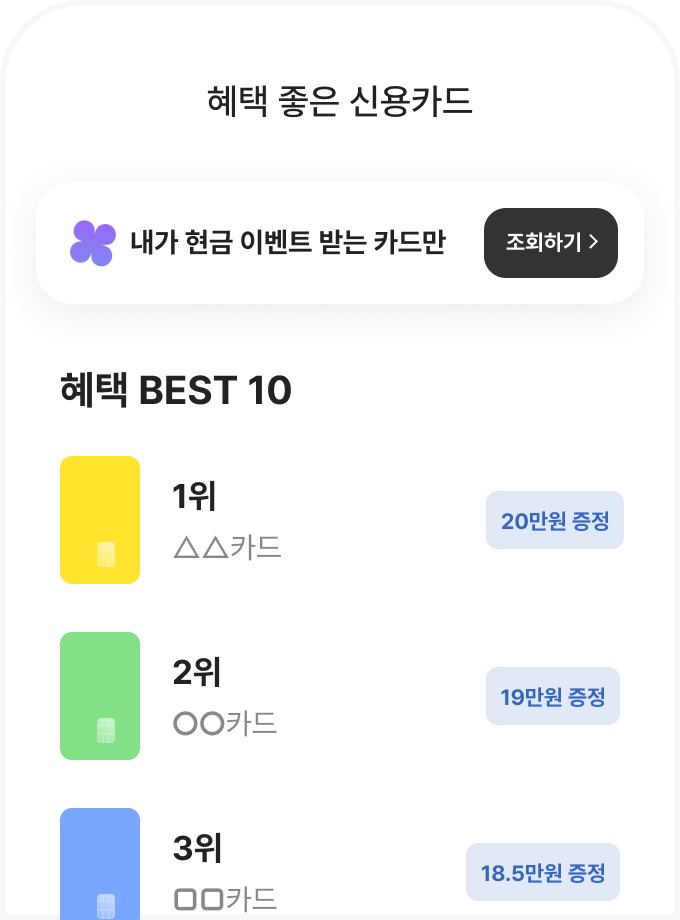The height and width of the screenshot is (920, 680).
Task: Click the chevron arrow in 조회하기 button
Action: click(x=594, y=243)
